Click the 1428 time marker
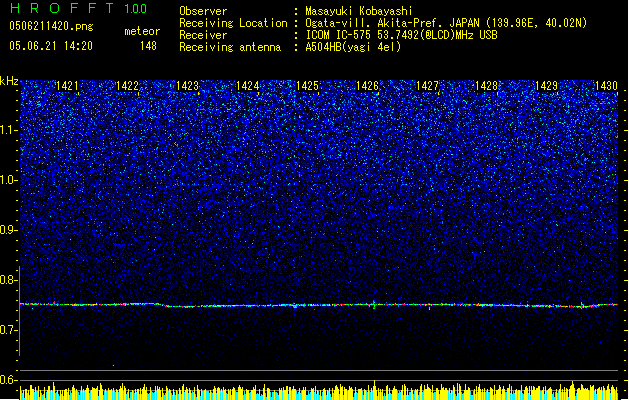Screen dimensions: 629x400 (x=487, y=86)
